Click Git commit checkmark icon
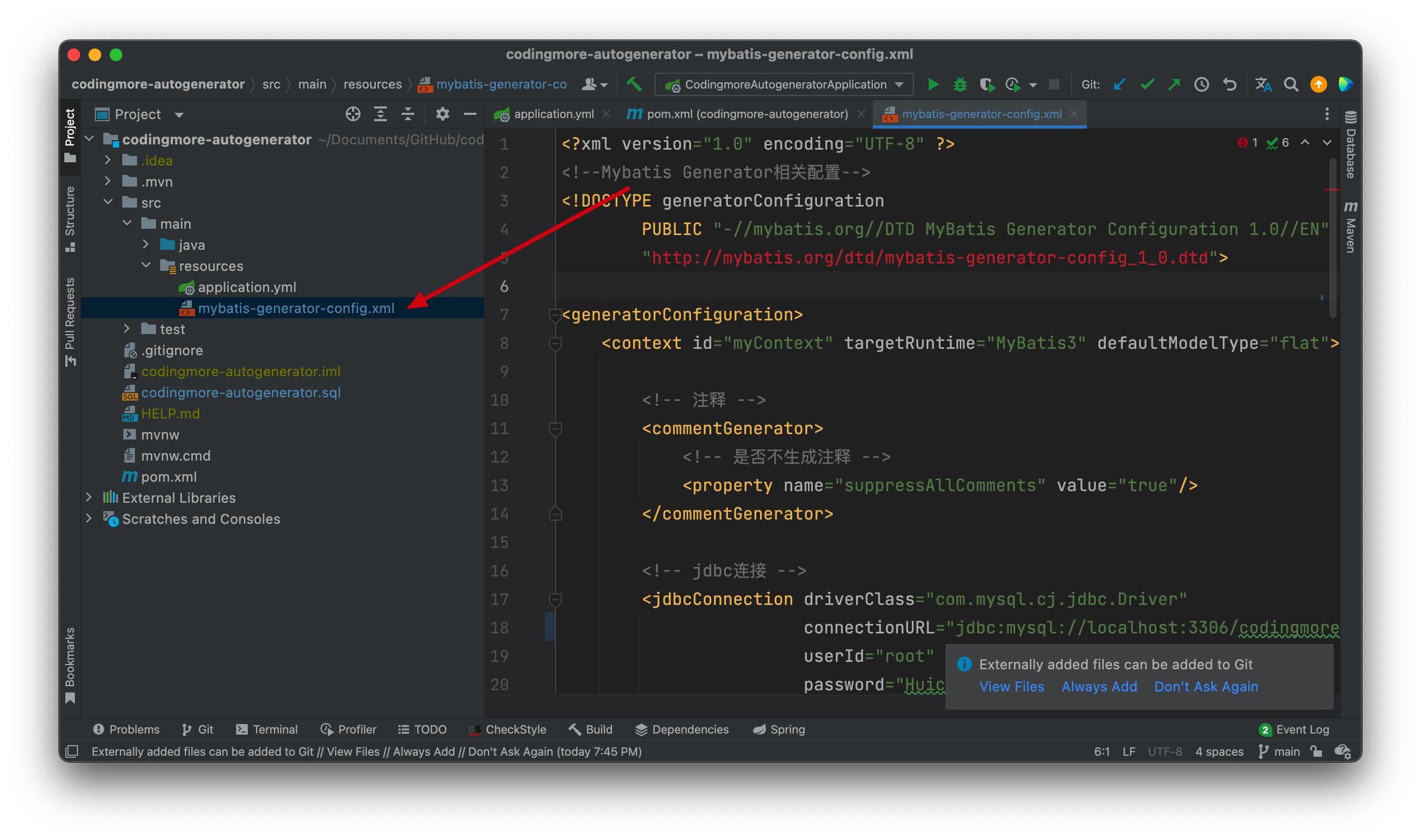1421x840 pixels. pyautogui.click(x=1147, y=85)
